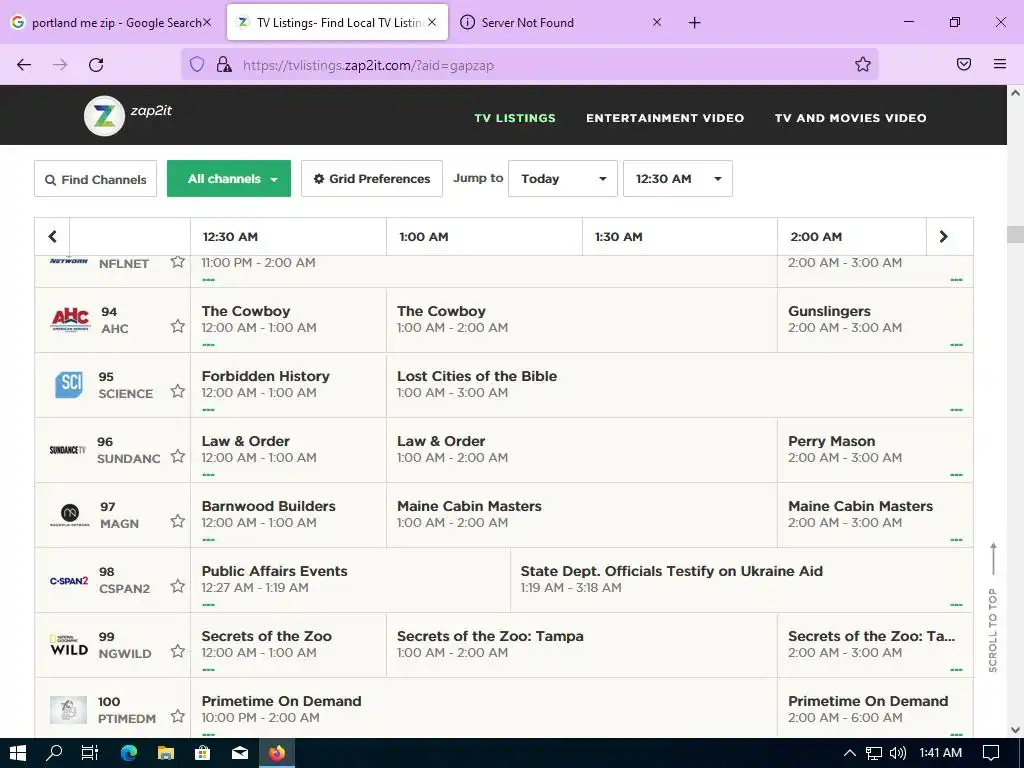The height and width of the screenshot is (768, 1024).
Task: Open Barnwood Builders listing
Action: 288,515
